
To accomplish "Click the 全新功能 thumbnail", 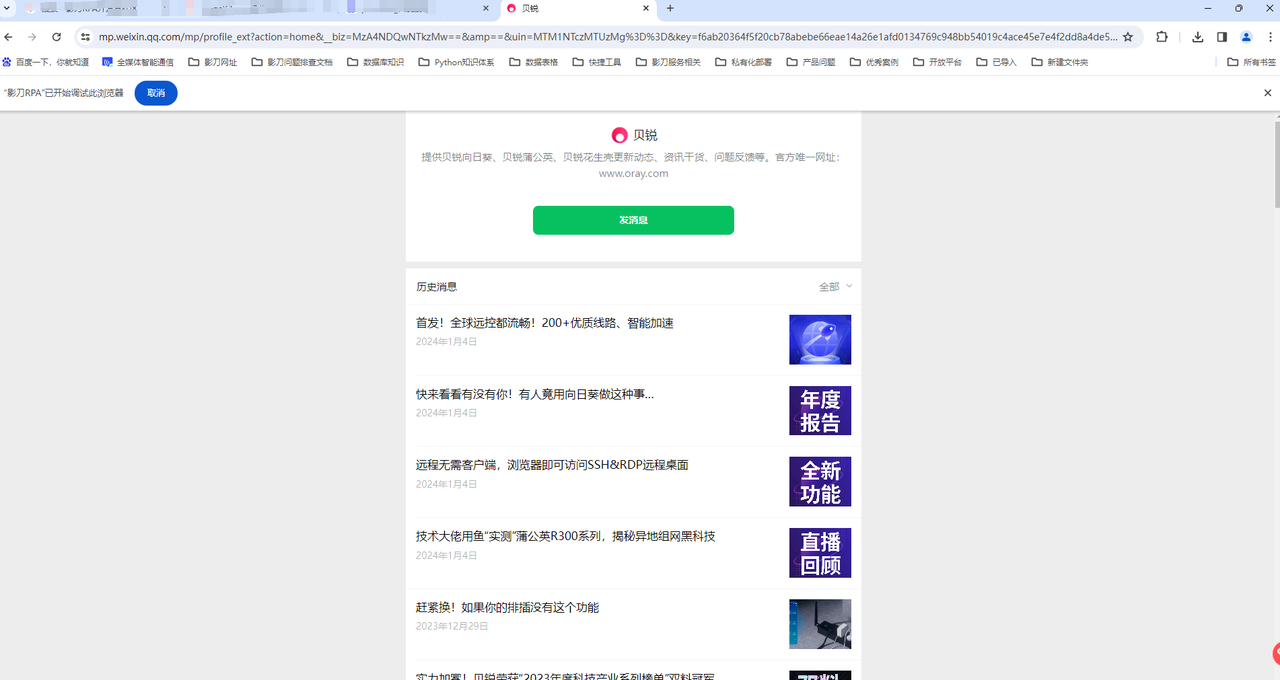I will [820, 482].
